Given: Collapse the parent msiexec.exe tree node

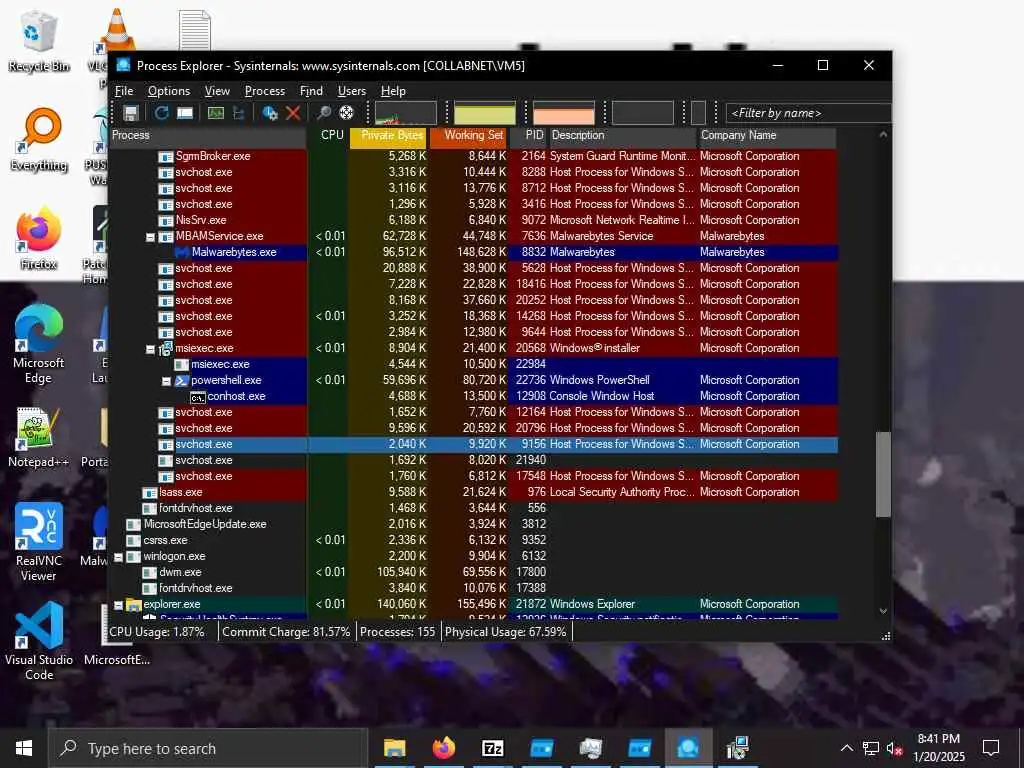Looking at the screenshot, I should (x=150, y=349).
